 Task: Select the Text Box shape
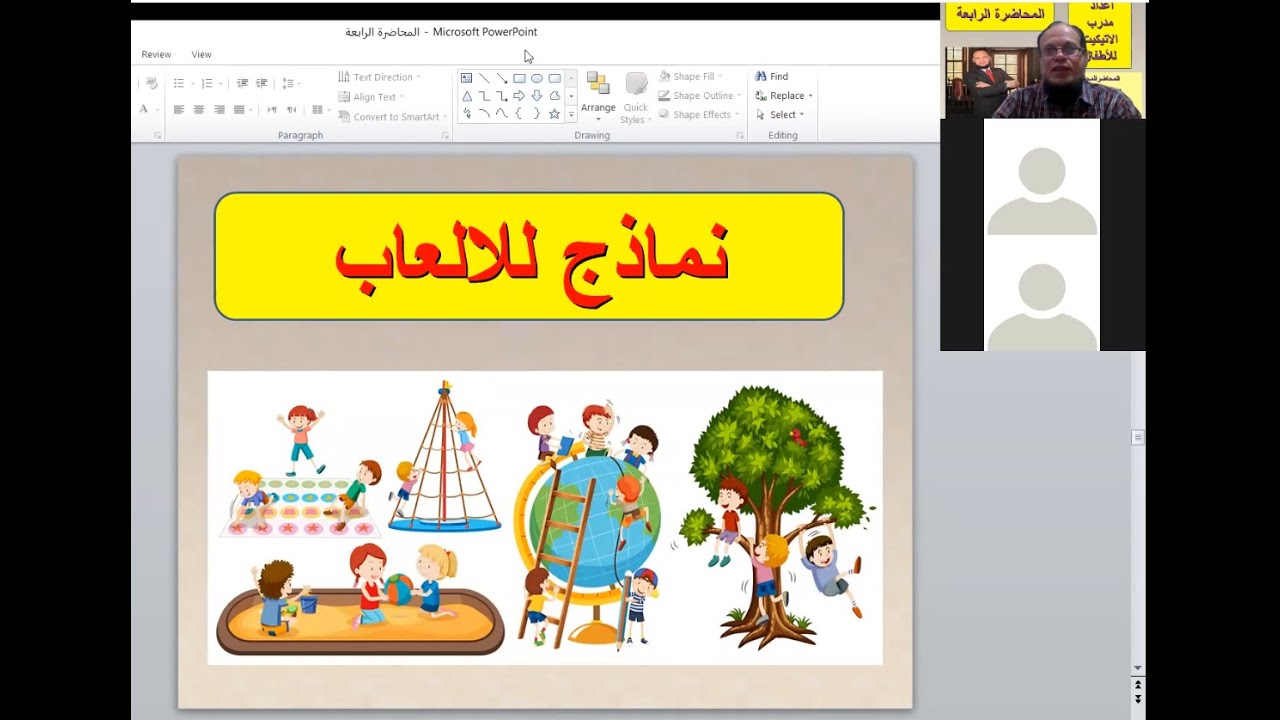[466, 78]
